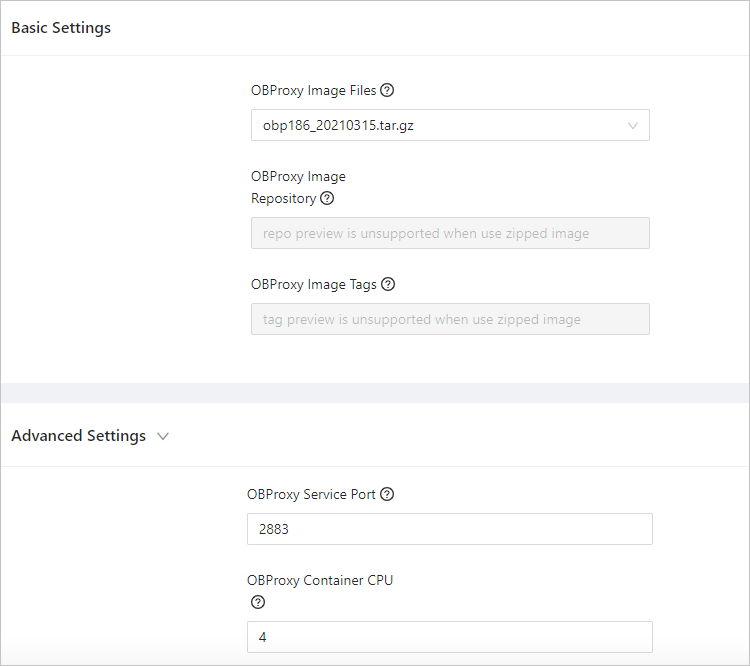
Task: Click the down arrow in image files selector
Action: point(633,125)
